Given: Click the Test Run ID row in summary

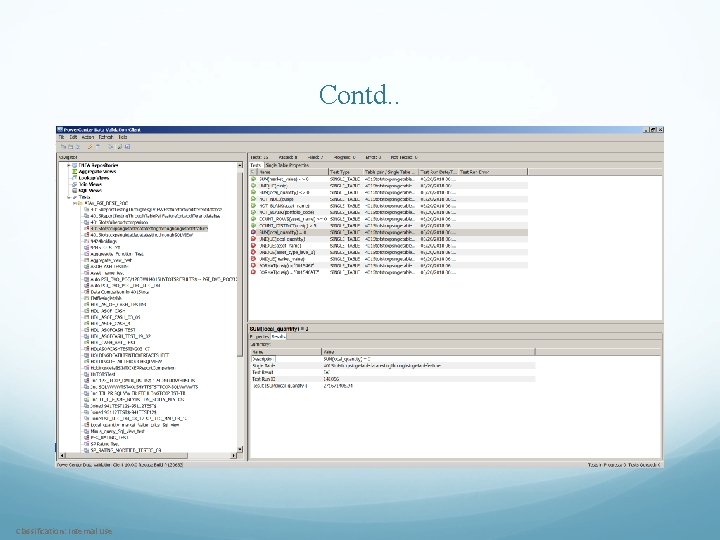Looking at the screenshot, I should [393, 379].
